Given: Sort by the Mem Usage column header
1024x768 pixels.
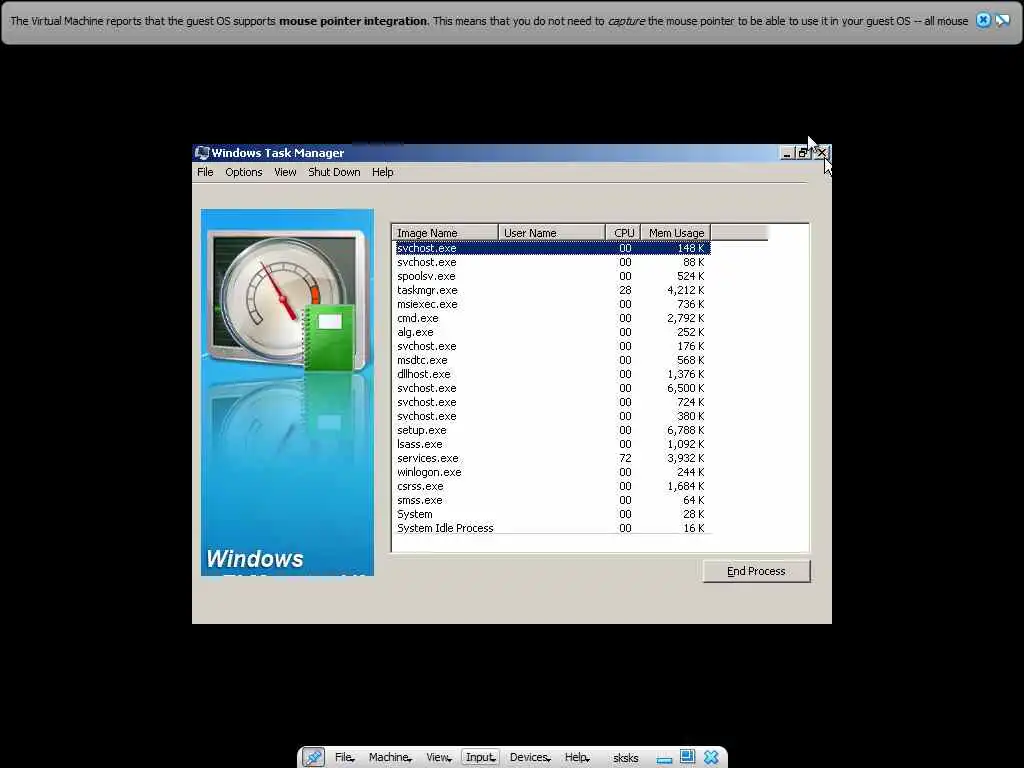Looking at the screenshot, I should click(676, 233).
